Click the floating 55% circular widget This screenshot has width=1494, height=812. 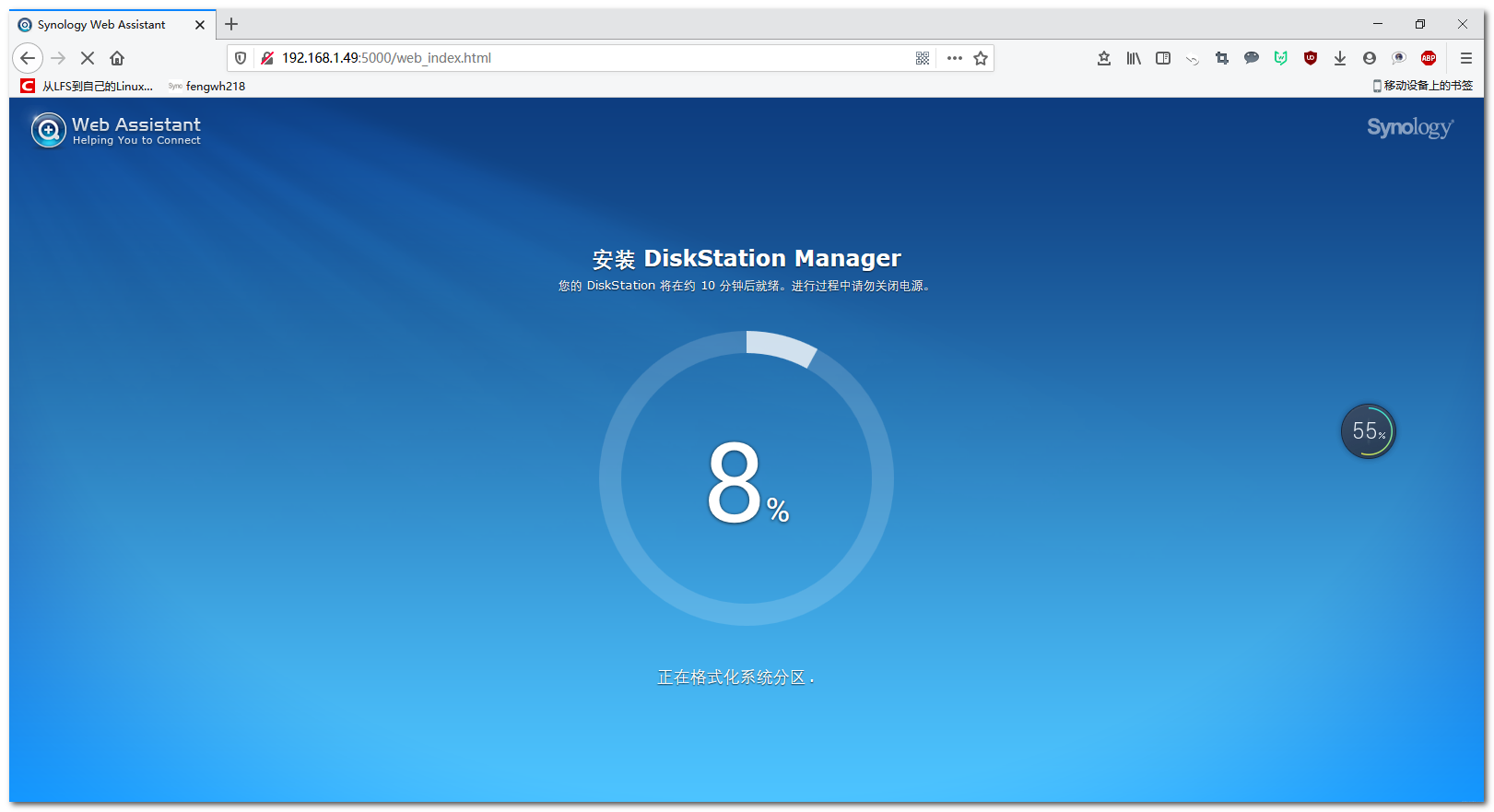(1369, 431)
